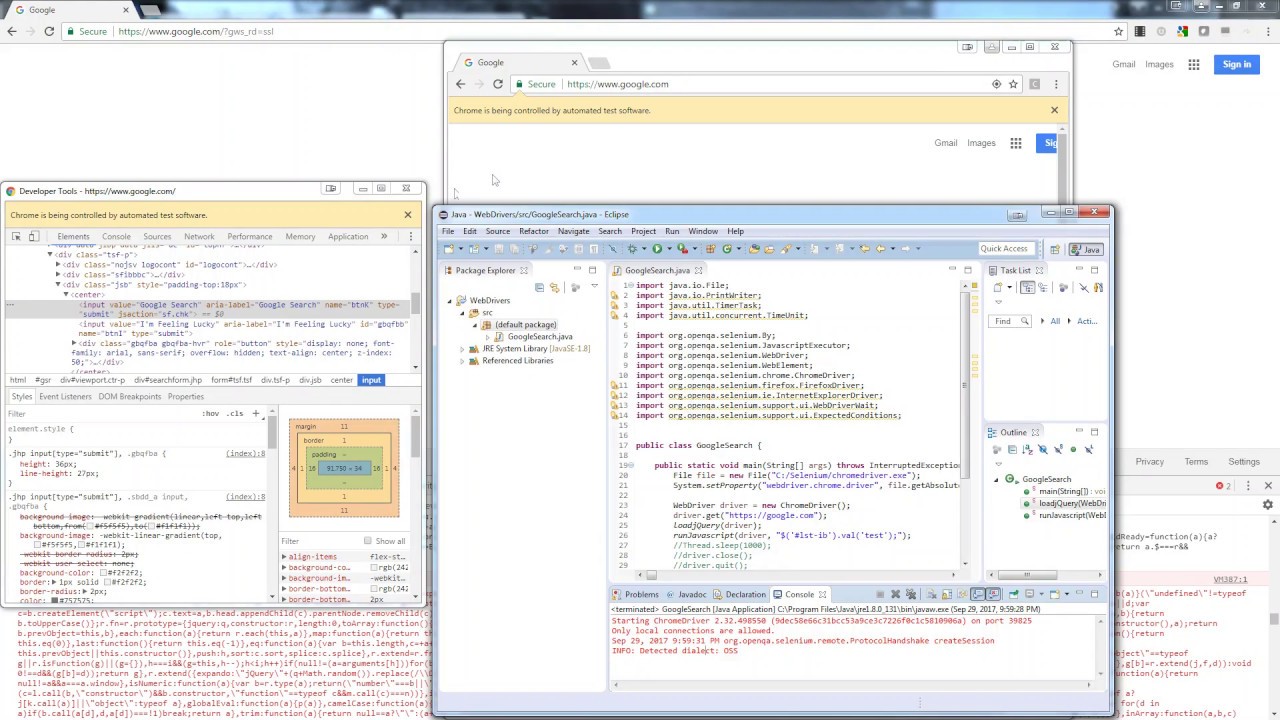Image resolution: width=1280 pixels, height=720 pixels.
Task: Click the Java perspective button in Eclipse
Action: (x=1086, y=249)
